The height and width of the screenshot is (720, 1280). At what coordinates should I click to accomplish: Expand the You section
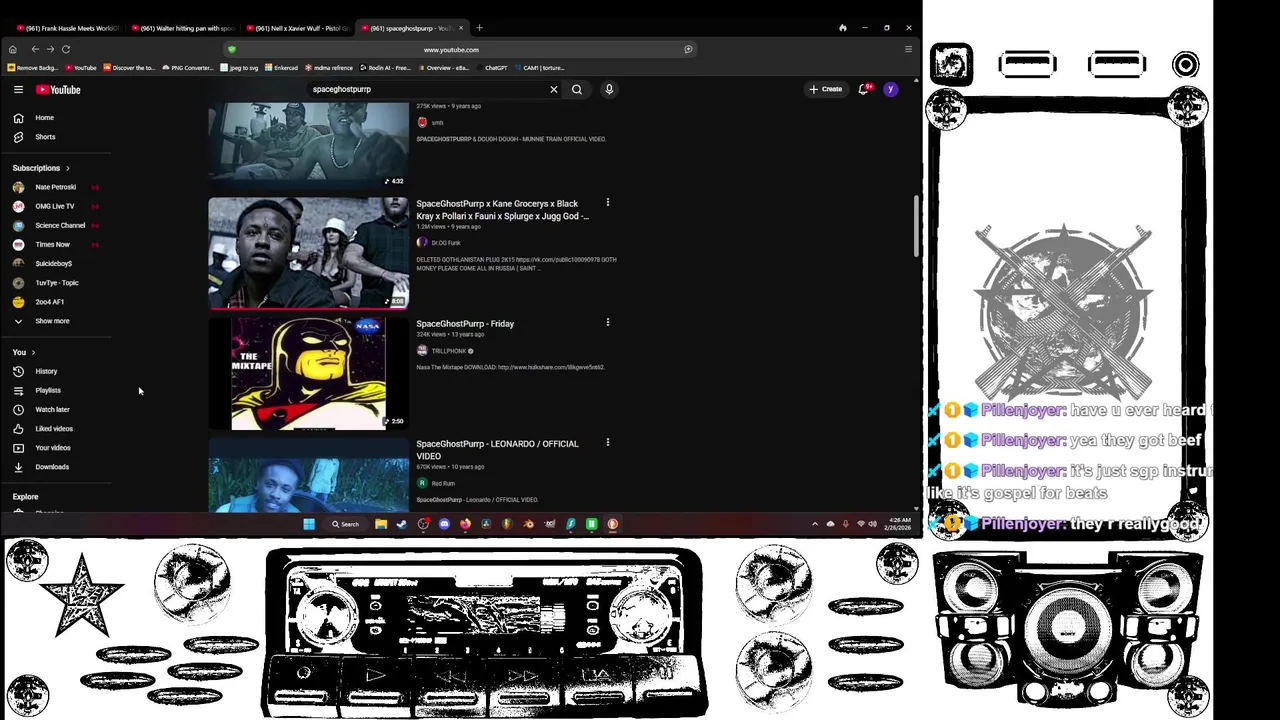24,352
